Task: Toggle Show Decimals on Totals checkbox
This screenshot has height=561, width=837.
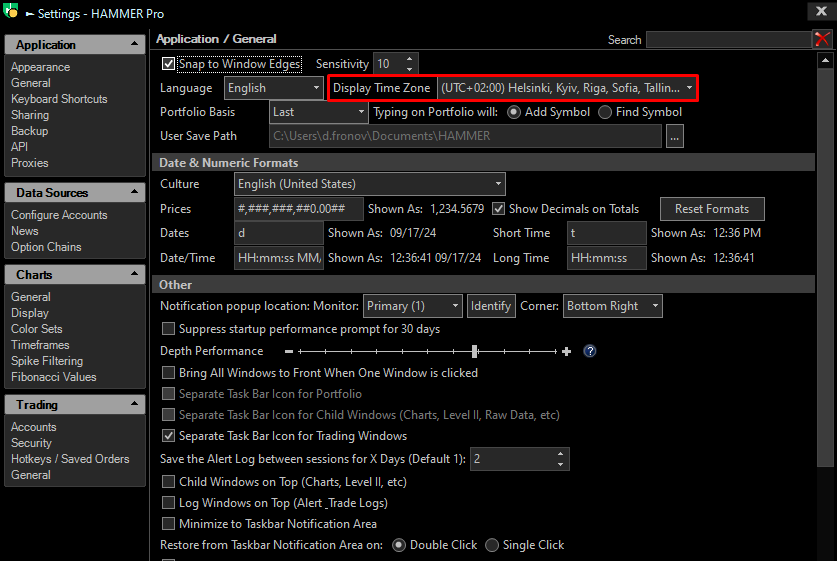Action: point(498,209)
